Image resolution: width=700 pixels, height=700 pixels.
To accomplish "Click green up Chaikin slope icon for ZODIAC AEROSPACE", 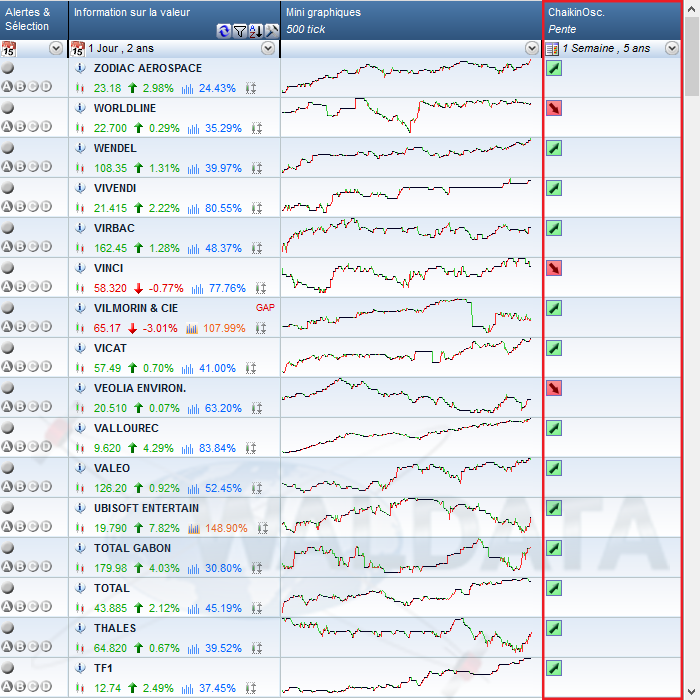I will (x=554, y=68).
